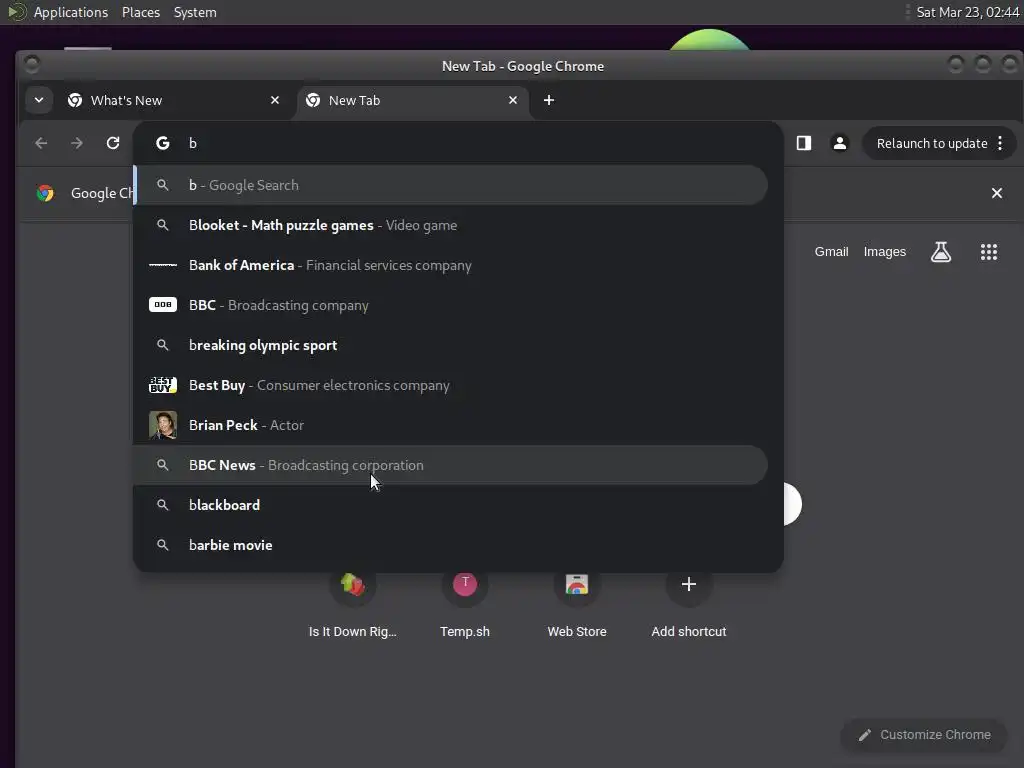Click Customize Chrome button

[x=923, y=735]
